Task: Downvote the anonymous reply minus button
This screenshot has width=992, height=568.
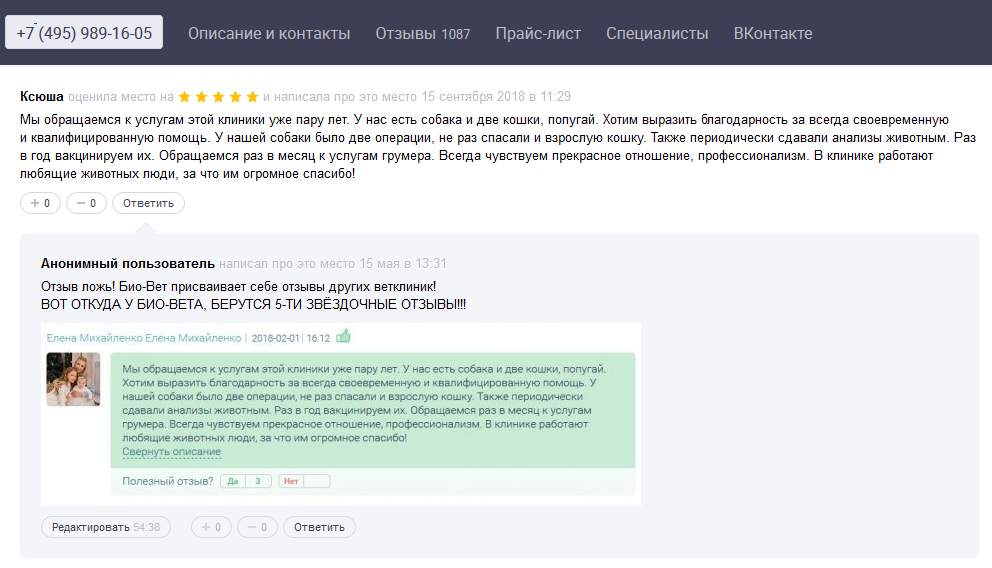Action: click(x=257, y=527)
